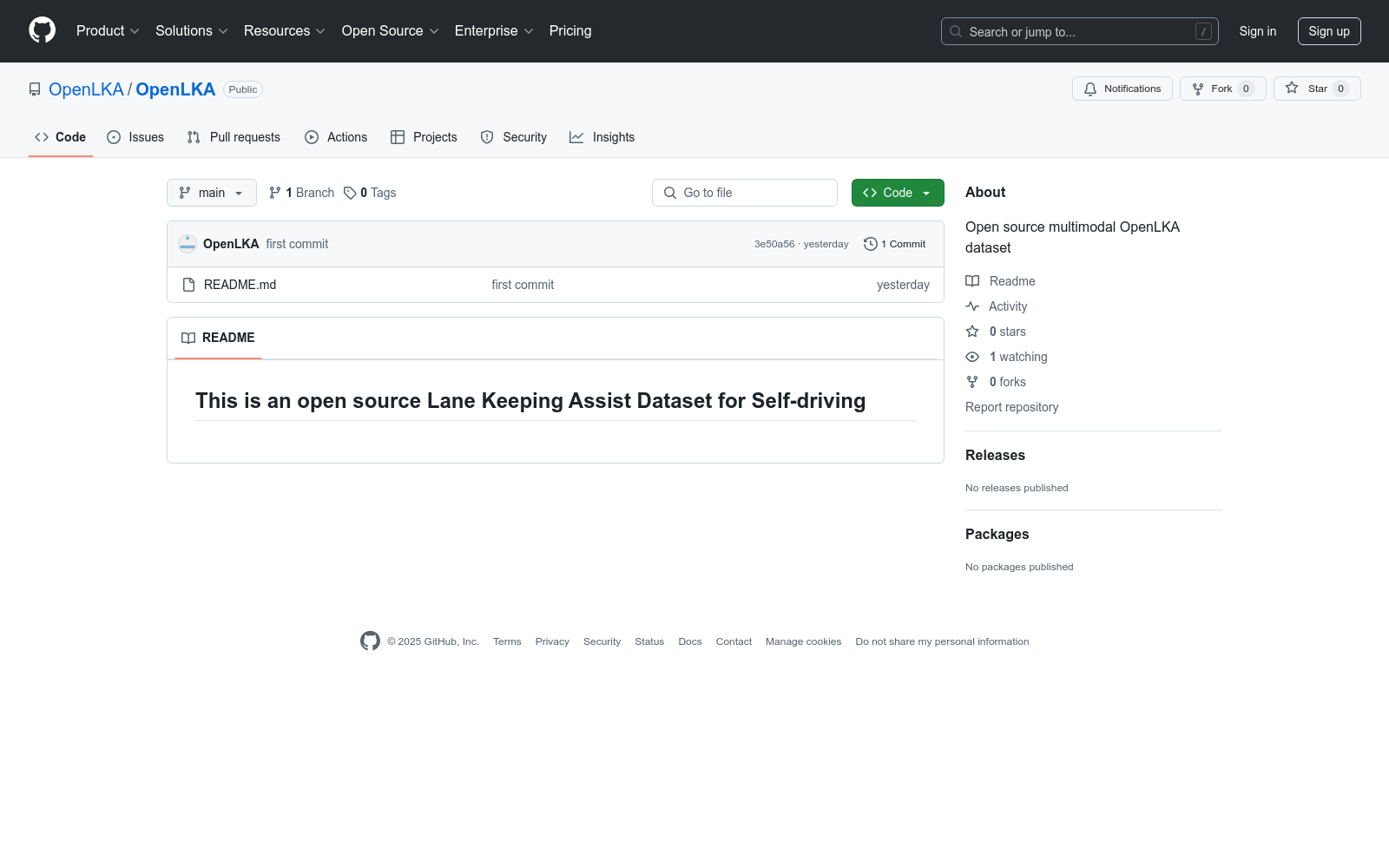Click the Go to file search field
Image resolution: width=1389 pixels, height=868 pixels.
745,193
